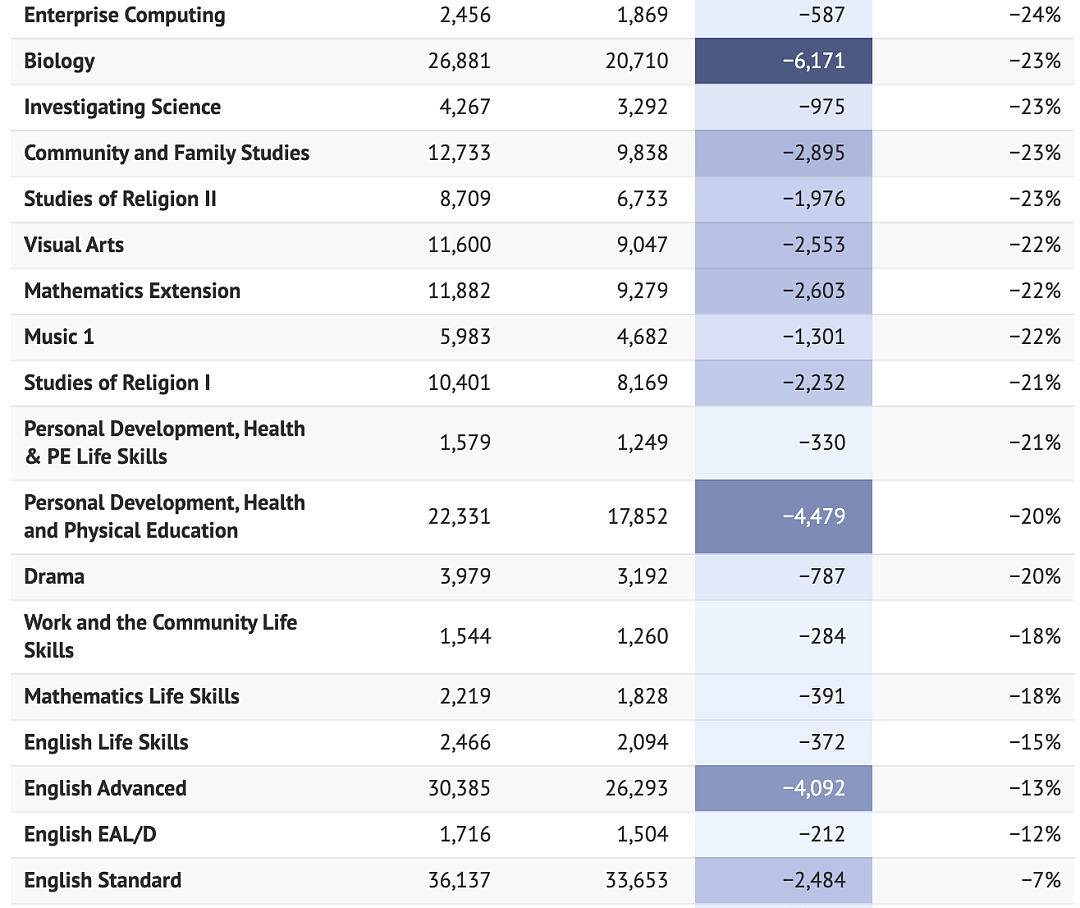Select the Music 1 row label

coord(59,337)
